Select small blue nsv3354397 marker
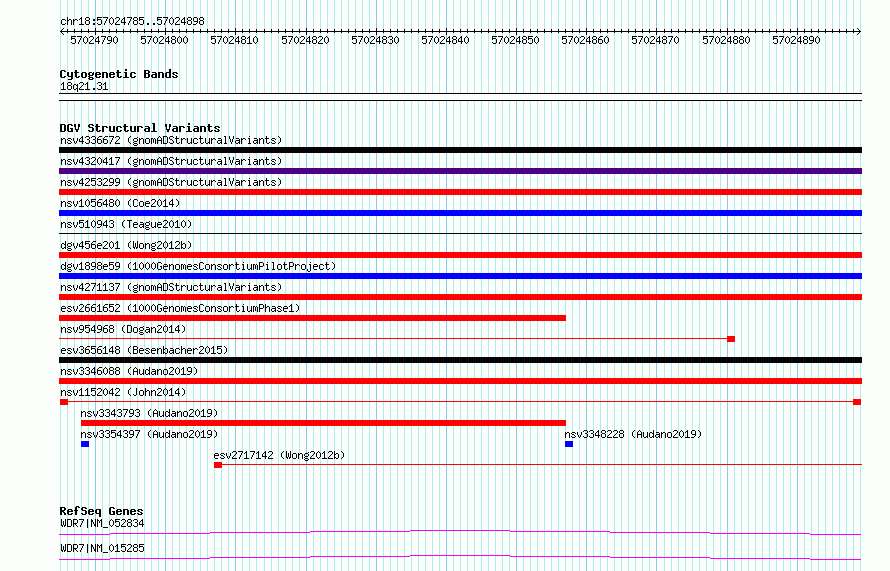Viewport: 890px width, 571px height. pos(85,444)
